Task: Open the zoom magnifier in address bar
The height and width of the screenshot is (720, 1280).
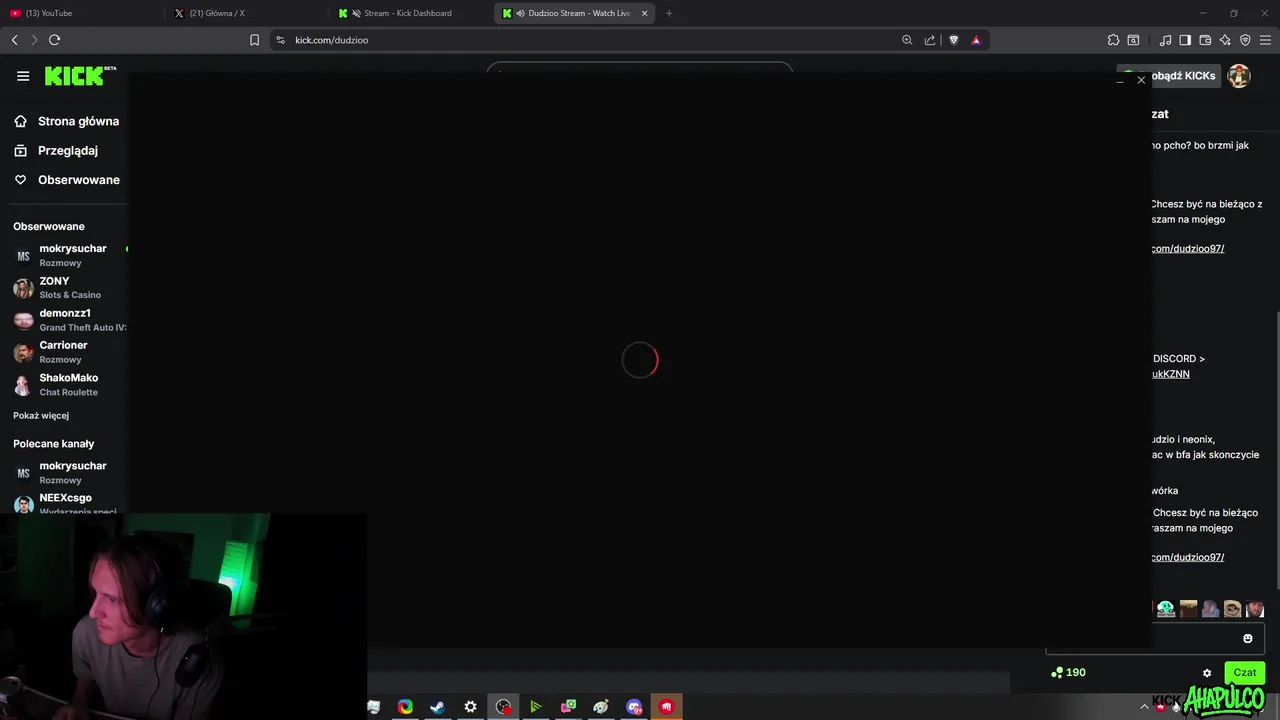Action: 907,40
